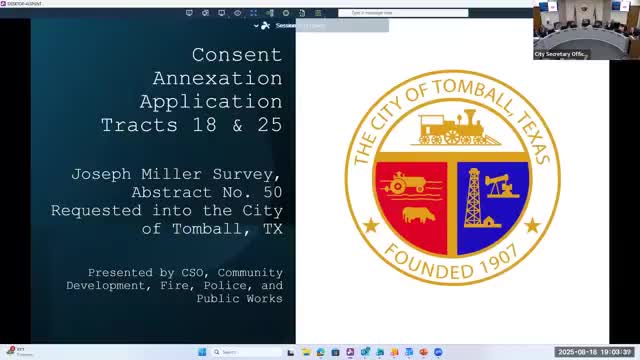Click the slide title 'Consent'
Image resolution: width=640 pixels, height=360 pixels.
(237, 55)
